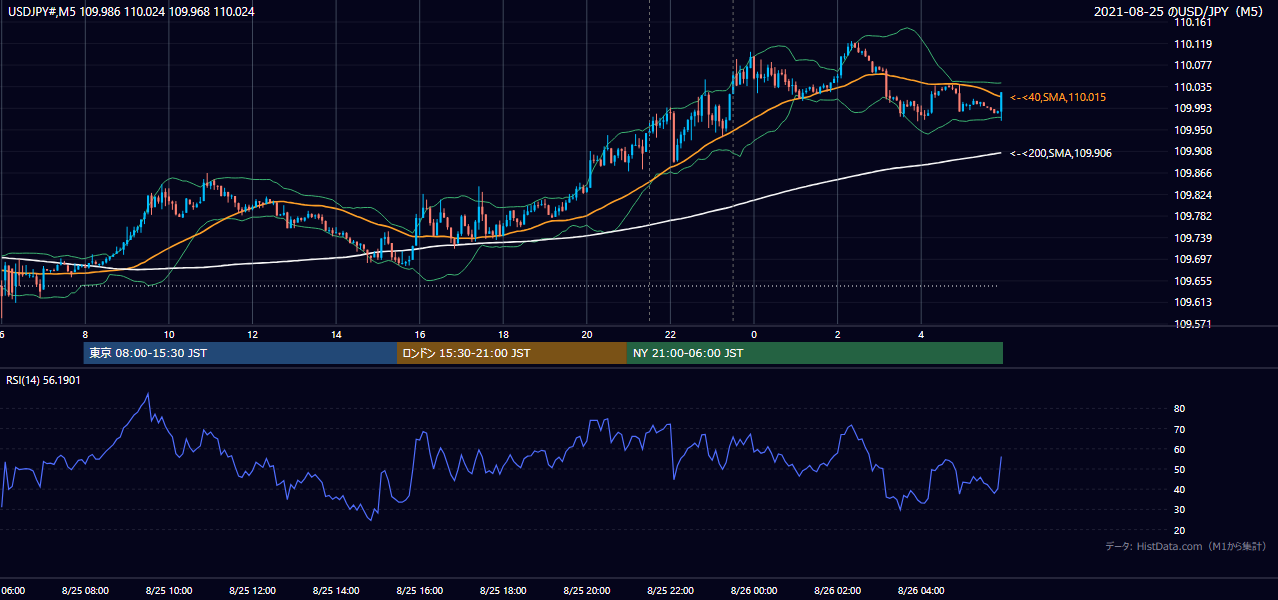Click hour tick 20 under price chart
Screen dimensions: 1278x600
[587, 335]
